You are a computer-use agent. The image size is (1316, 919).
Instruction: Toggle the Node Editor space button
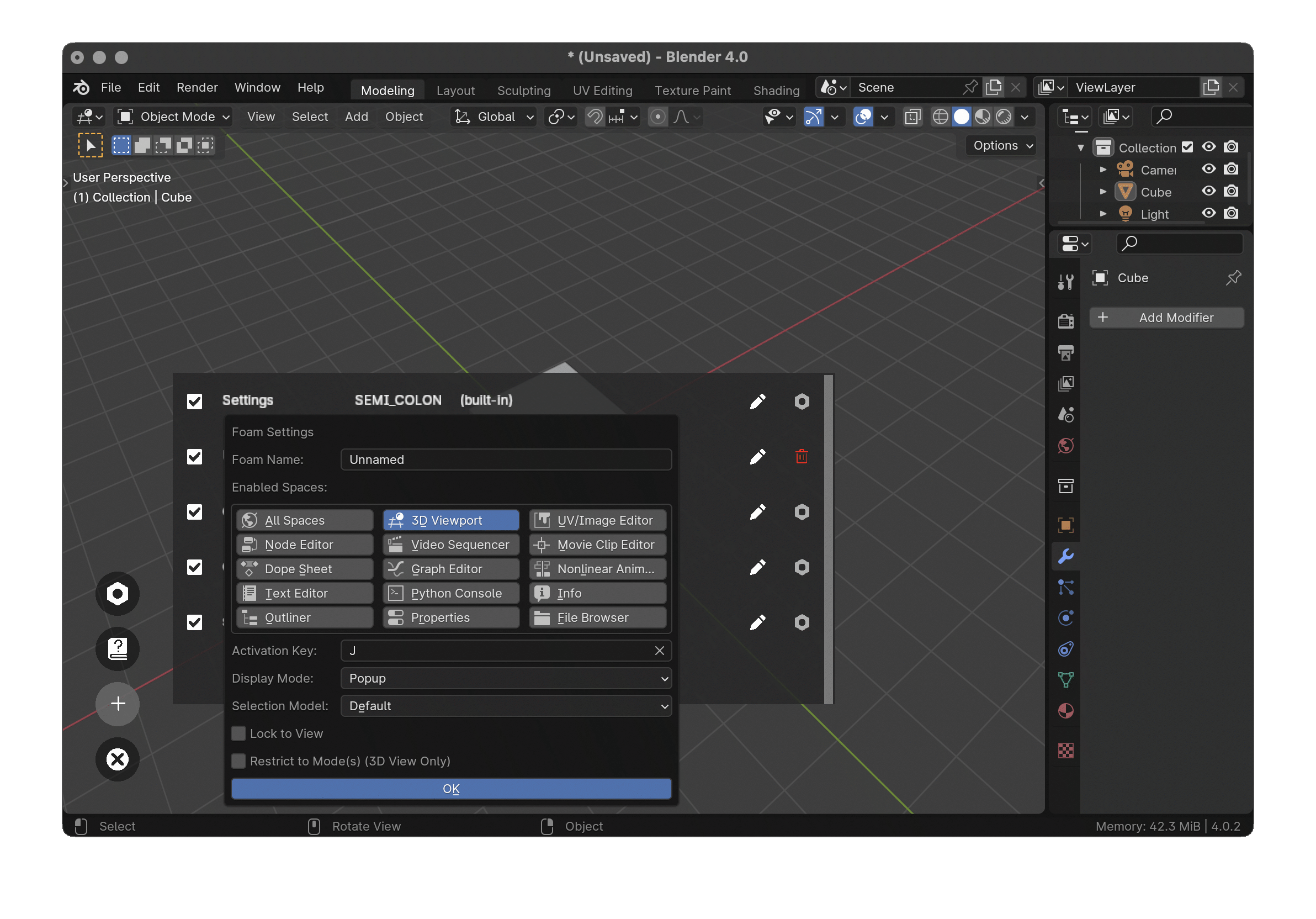coord(304,545)
